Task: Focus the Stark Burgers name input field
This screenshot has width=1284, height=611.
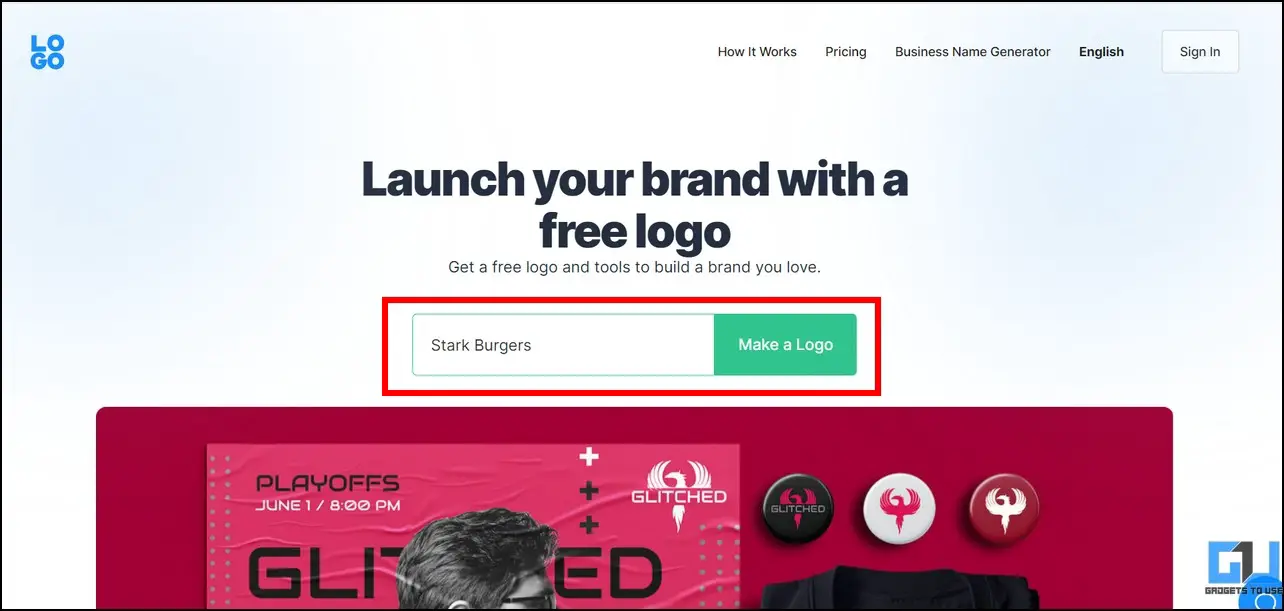Action: tap(563, 345)
